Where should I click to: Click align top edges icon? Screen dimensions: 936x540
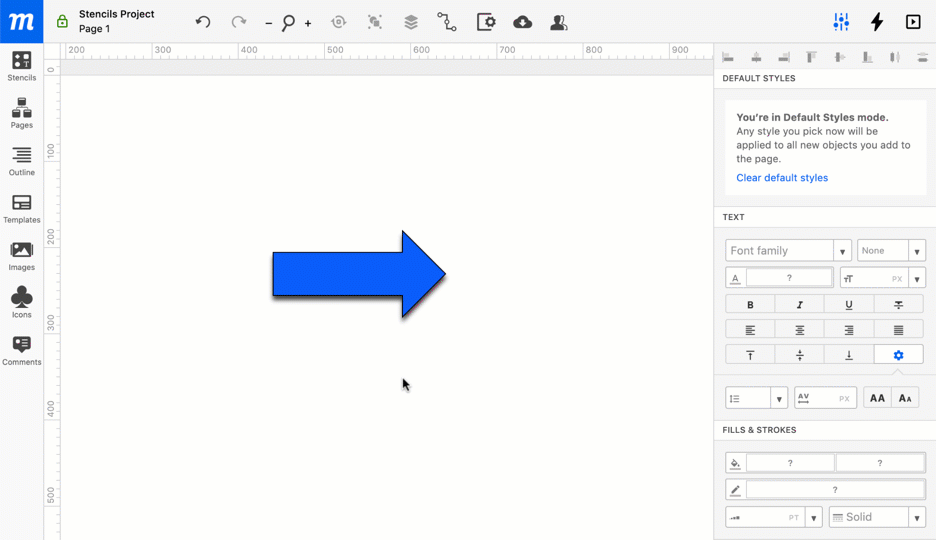[x=811, y=57]
